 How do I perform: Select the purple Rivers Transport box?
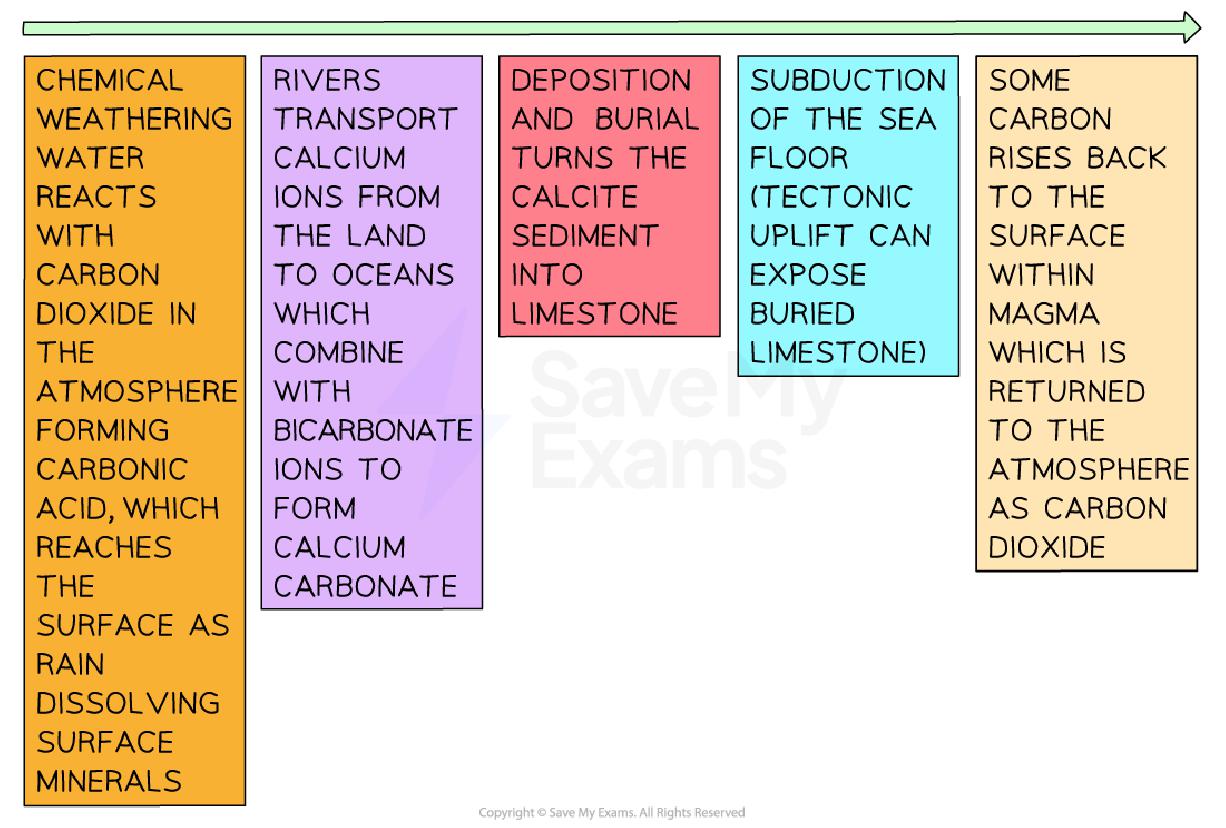[x=372, y=332]
